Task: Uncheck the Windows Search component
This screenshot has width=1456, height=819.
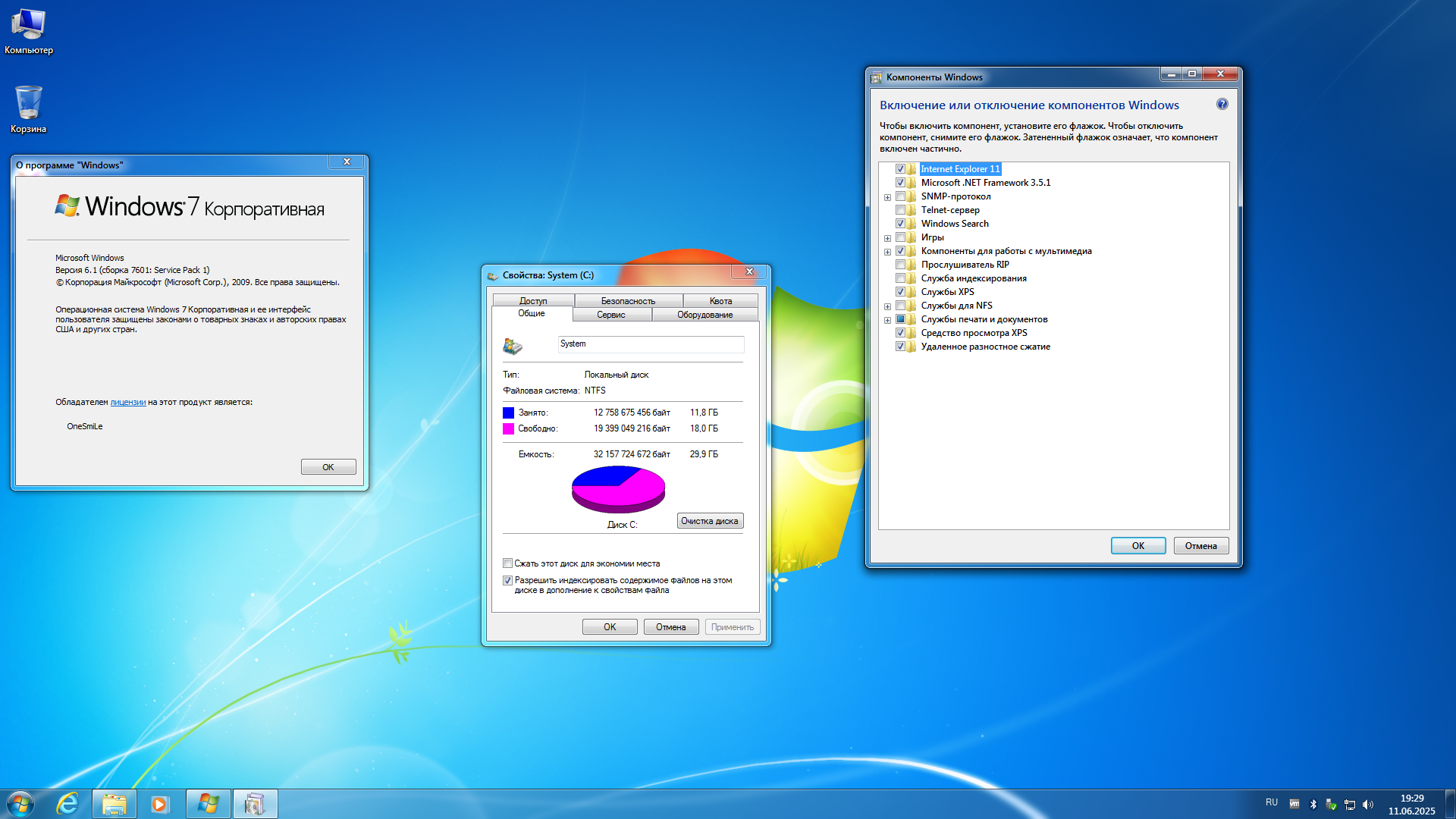Action: [900, 224]
